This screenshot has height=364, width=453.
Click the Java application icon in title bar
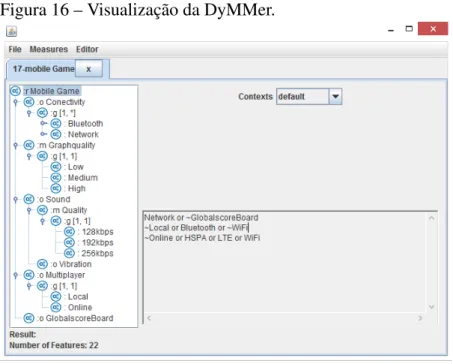pyautogui.click(x=11, y=31)
